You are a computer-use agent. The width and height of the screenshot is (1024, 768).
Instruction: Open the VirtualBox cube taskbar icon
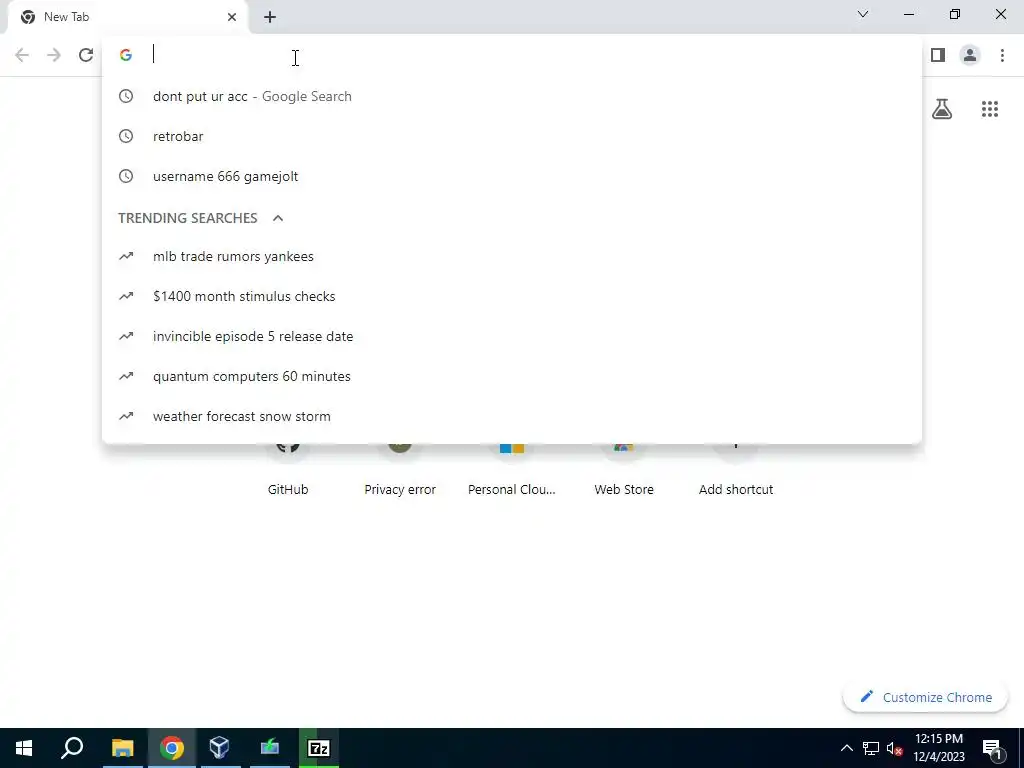[219, 748]
